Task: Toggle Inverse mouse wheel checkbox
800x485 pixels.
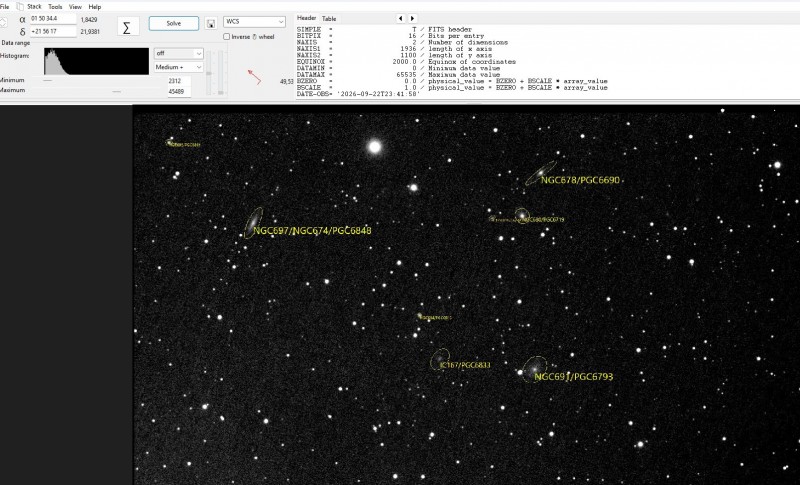Action: point(227,37)
